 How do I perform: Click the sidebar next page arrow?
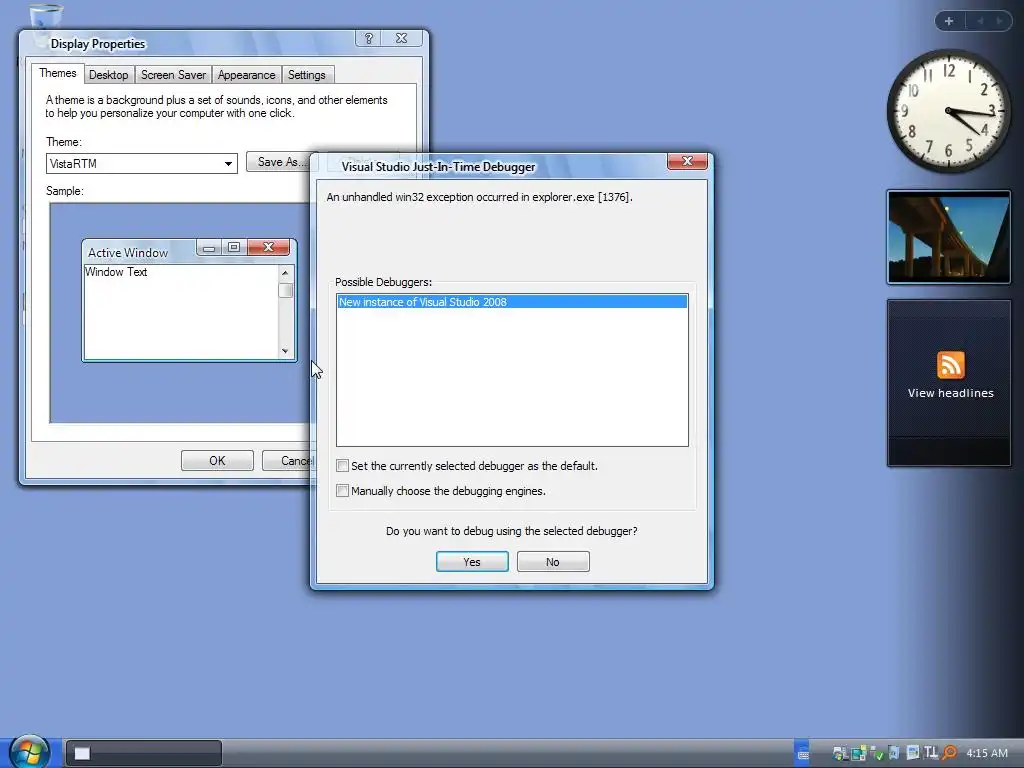click(999, 21)
